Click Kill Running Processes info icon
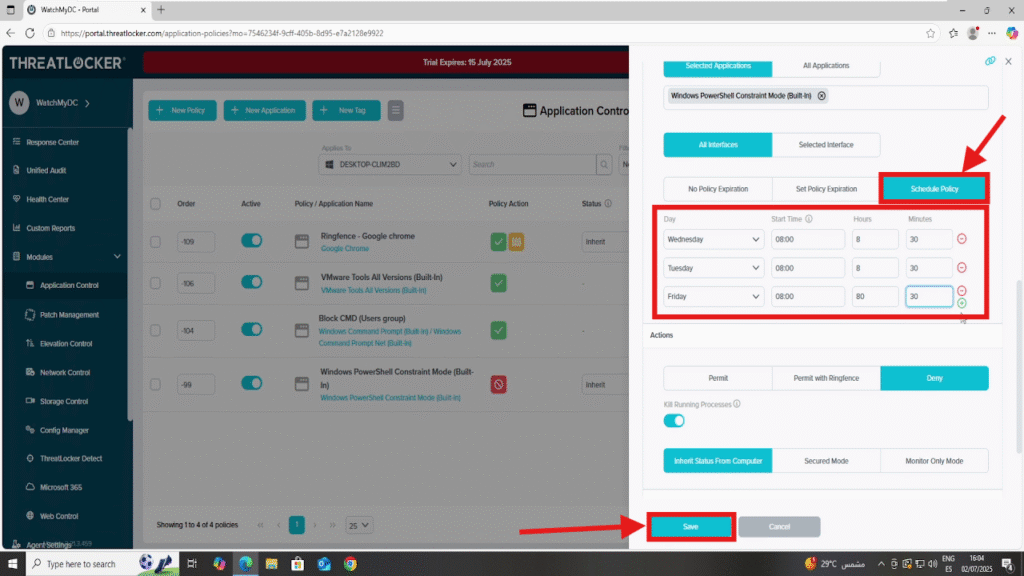This screenshot has height=576, width=1024. pyautogui.click(x=737, y=404)
